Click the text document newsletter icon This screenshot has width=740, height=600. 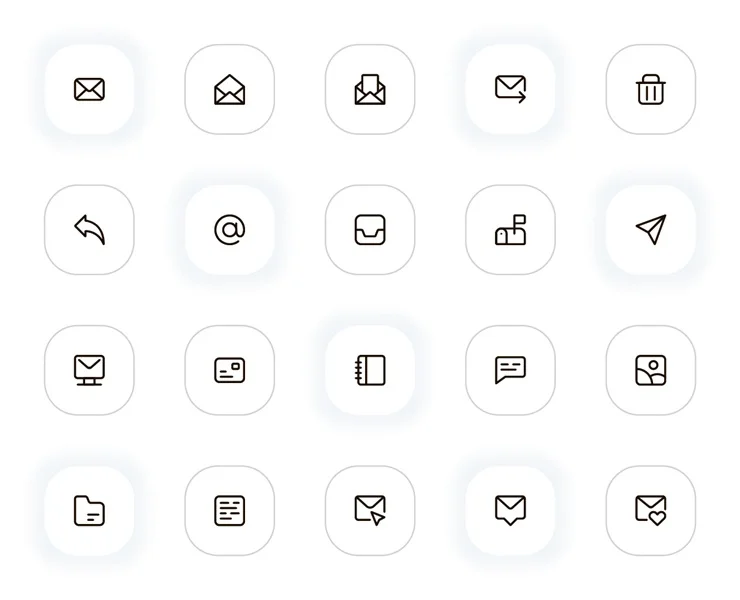pyautogui.click(x=229, y=511)
